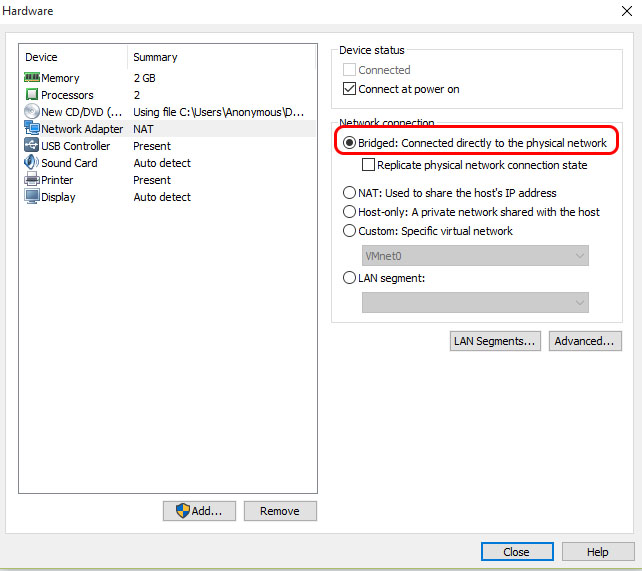Enable Replicate physical network connection state
Screen dimensions: 642x571
tap(369, 165)
